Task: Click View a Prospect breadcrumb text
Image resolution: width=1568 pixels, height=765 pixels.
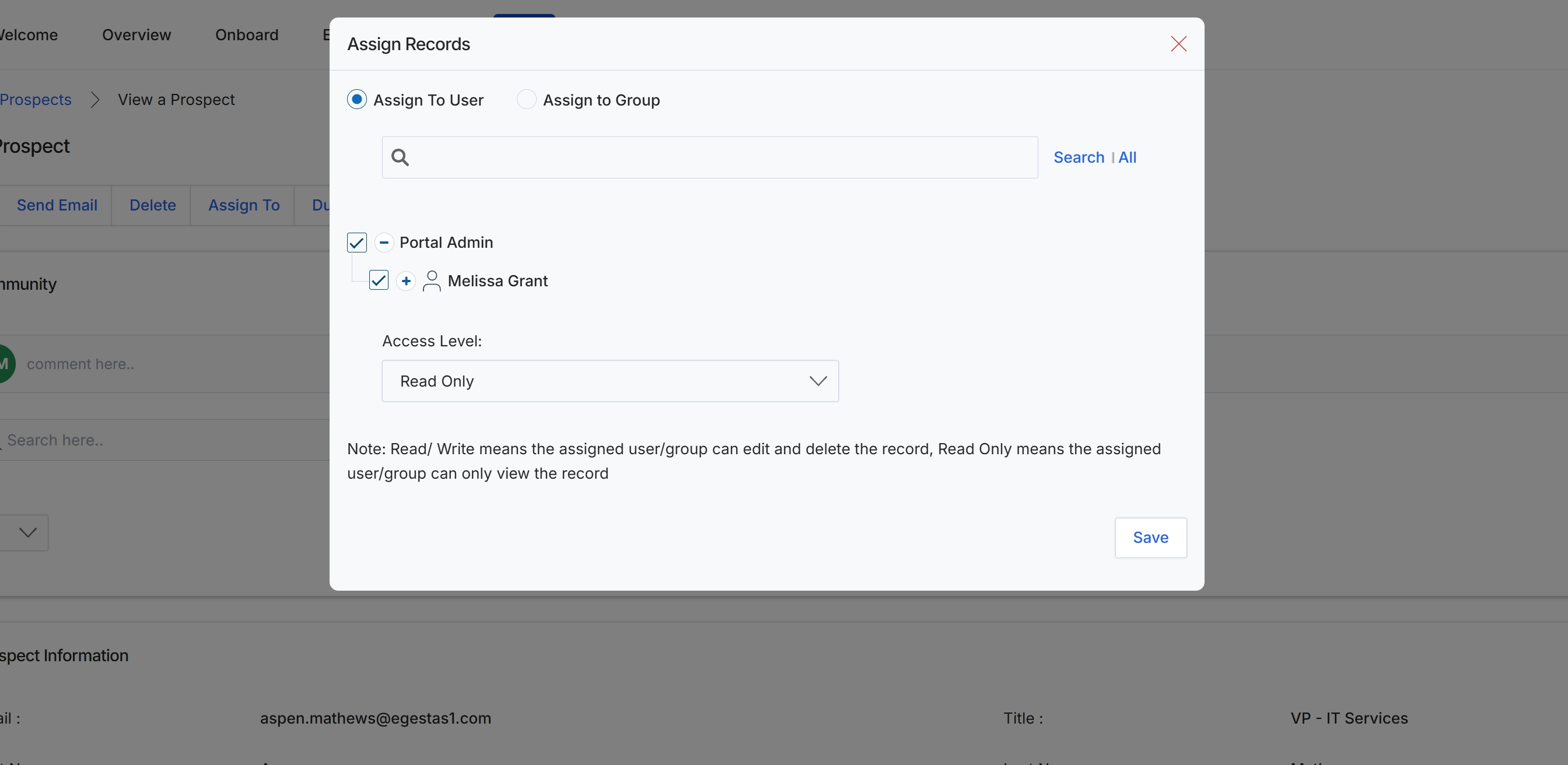Action: [176, 99]
